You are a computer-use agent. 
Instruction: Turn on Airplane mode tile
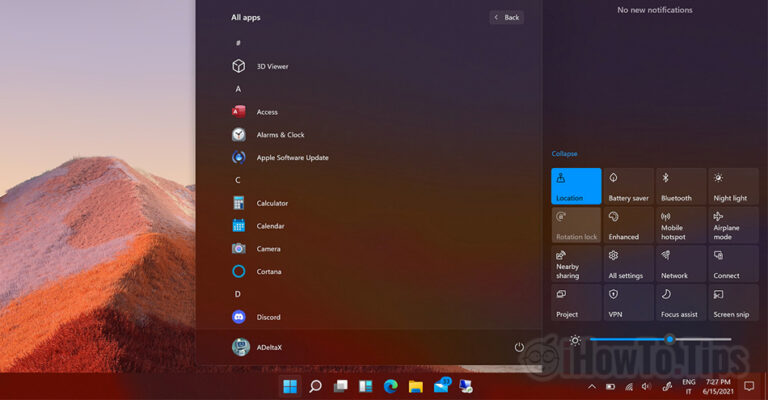[733, 225]
